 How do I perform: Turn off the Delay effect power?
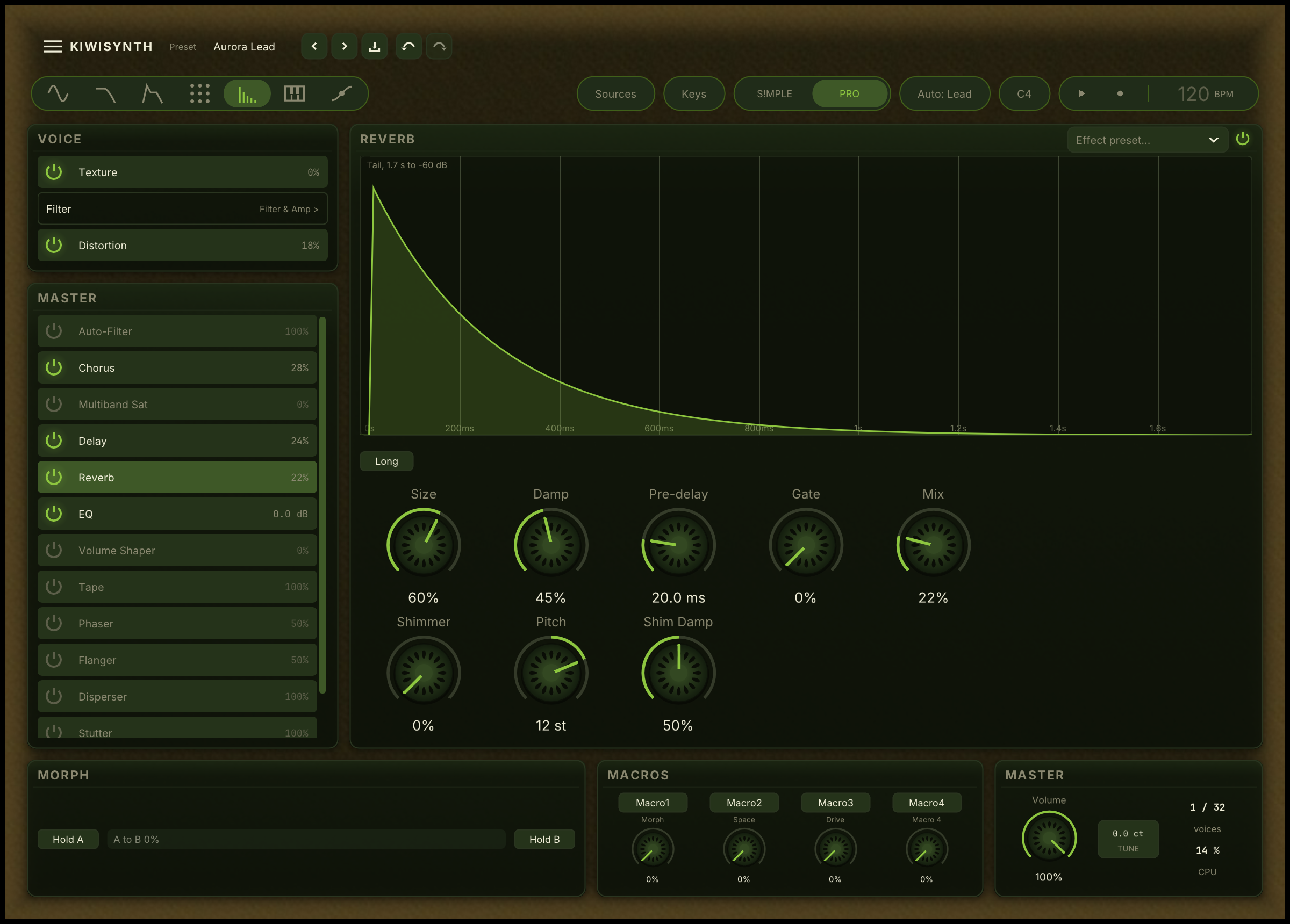click(53, 441)
